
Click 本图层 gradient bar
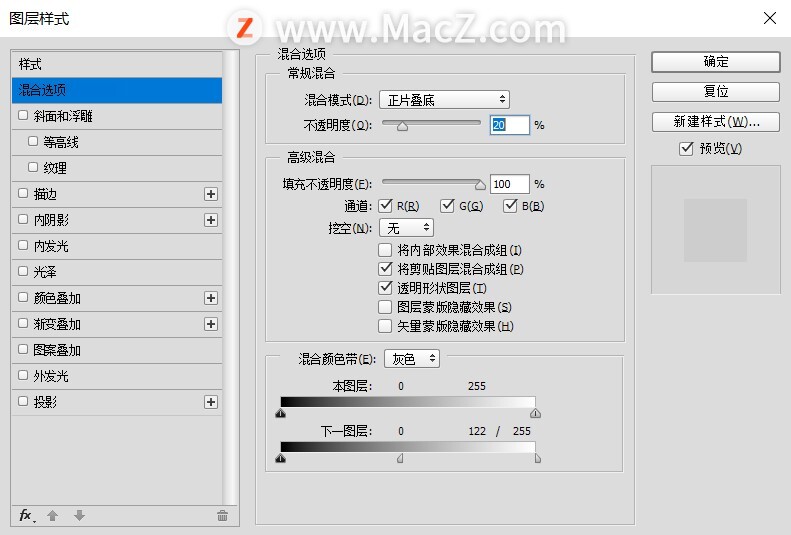pos(408,402)
